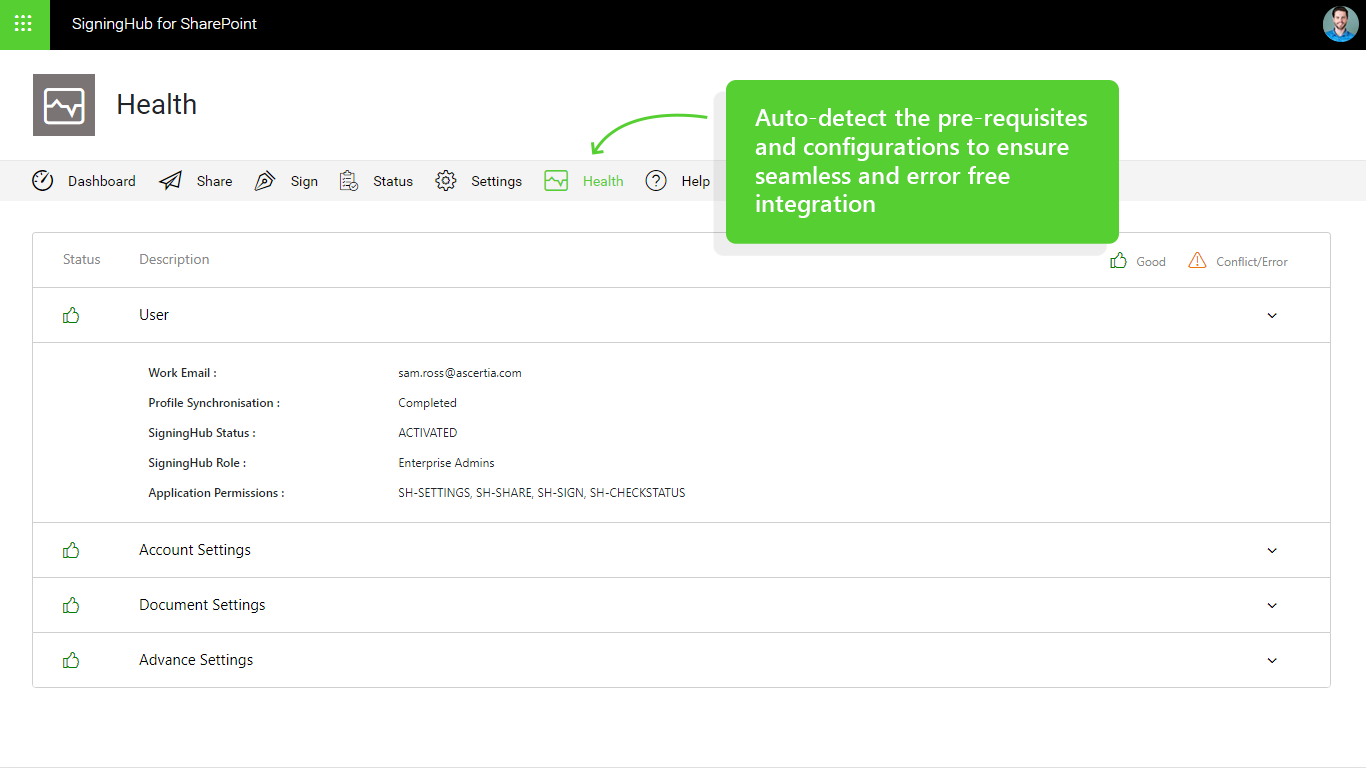Click the Health page heading
Screen dimensions: 1366x768
pyautogui.click(x=157, y=105)
